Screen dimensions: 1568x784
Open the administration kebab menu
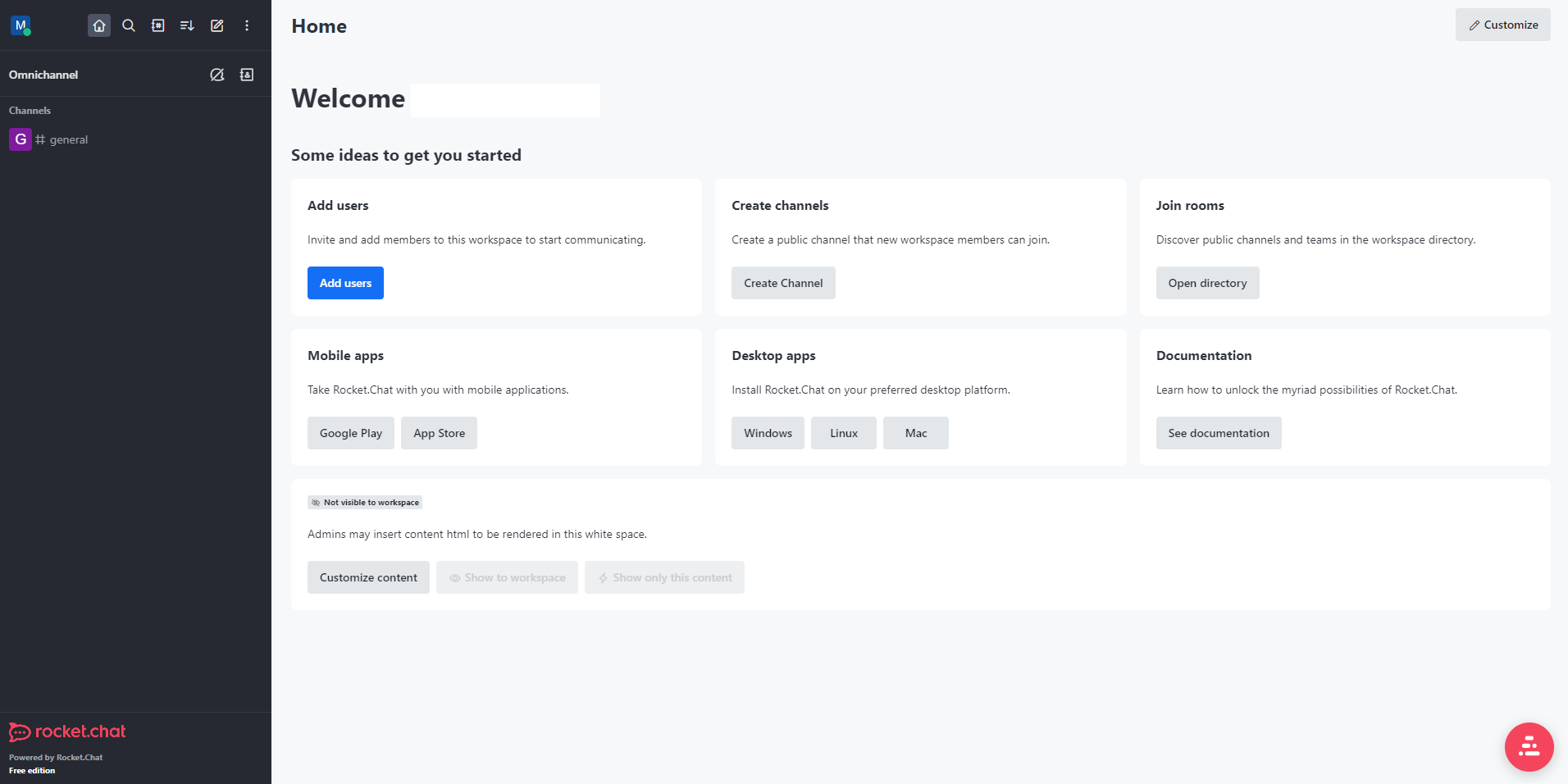point(247,25)
